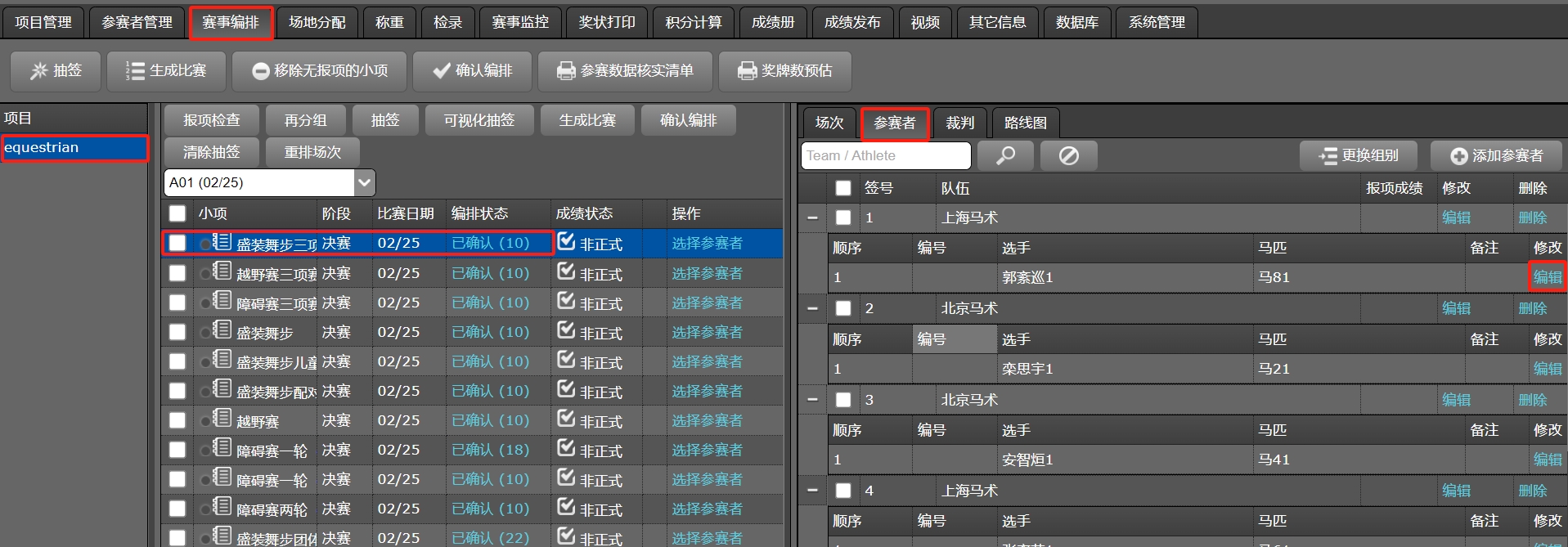Toggle the select-all checkbox in 小项 header
The height and width of the screenshot is (547, 1568).
coord(177,213)
